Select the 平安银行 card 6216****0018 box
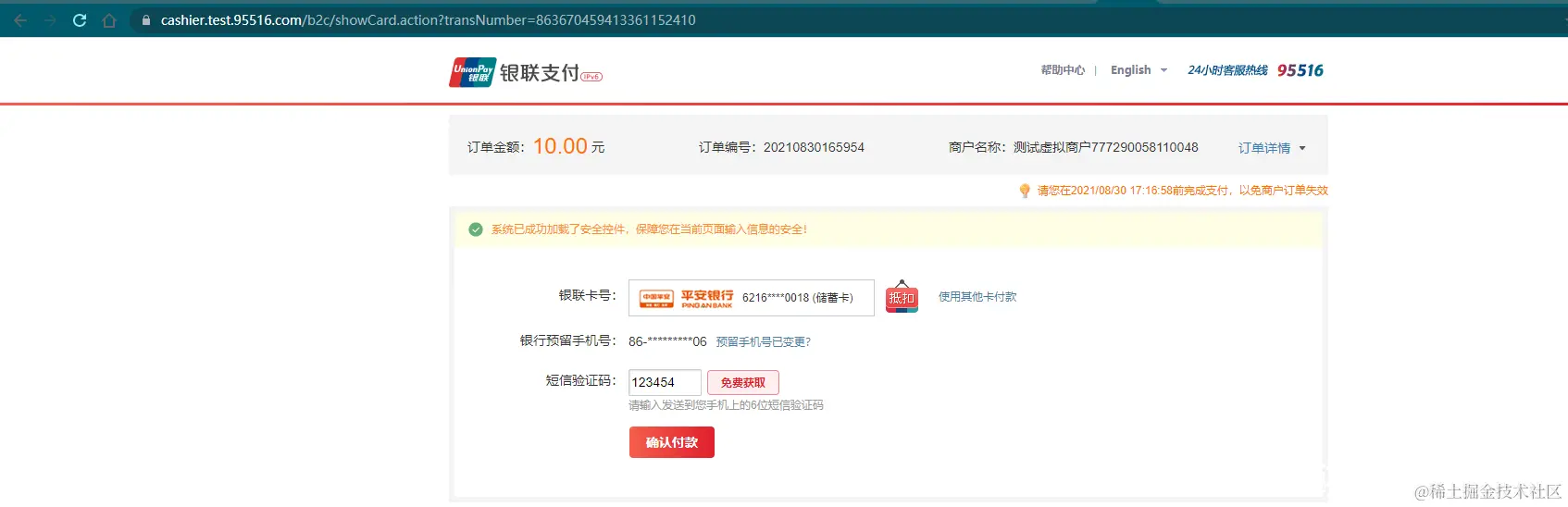The width and height of the screenshot is (1568, 507). click(751, 298)
